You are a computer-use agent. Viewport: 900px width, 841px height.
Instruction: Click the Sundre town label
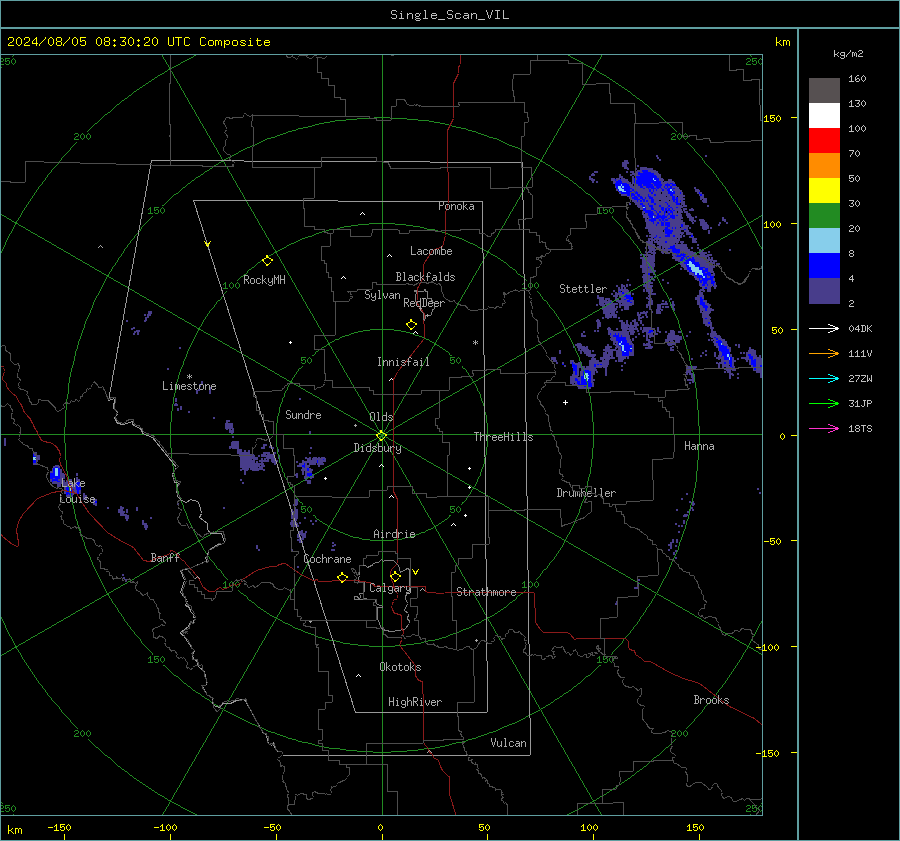pyautogui.click(x=303, y=415)
